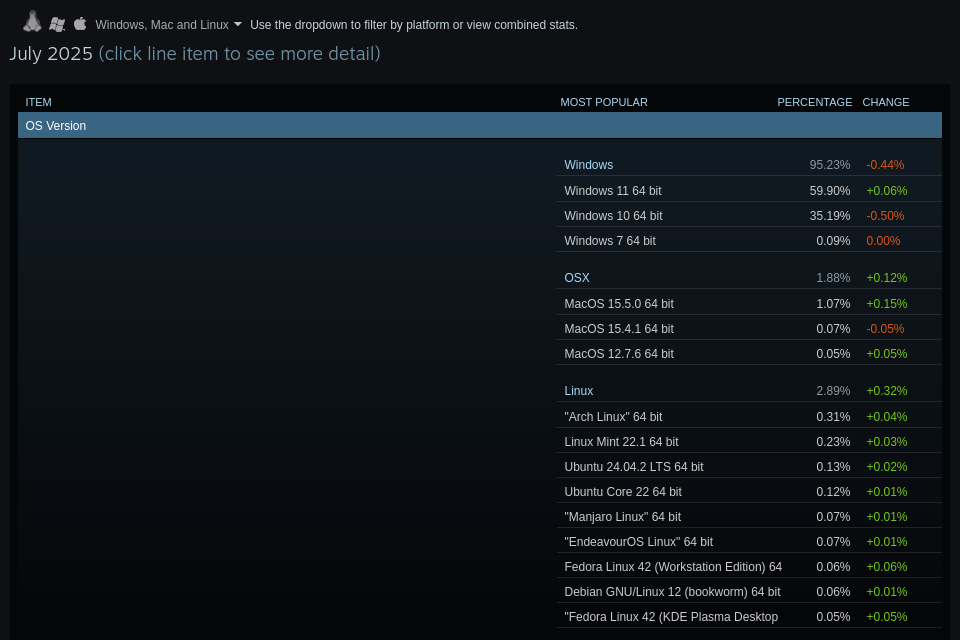Screen dimensions: 960x640
Task: Click the -0.44% Windows change value
Action: coord(885,165)
